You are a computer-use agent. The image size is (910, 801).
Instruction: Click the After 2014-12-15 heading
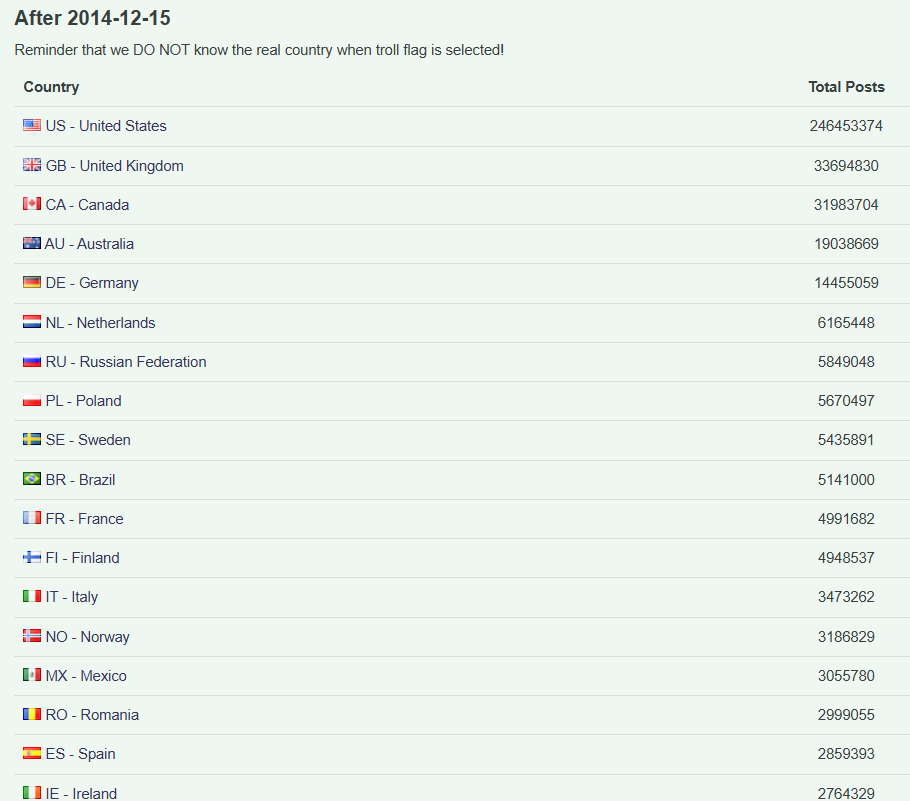tap(92, 18)
